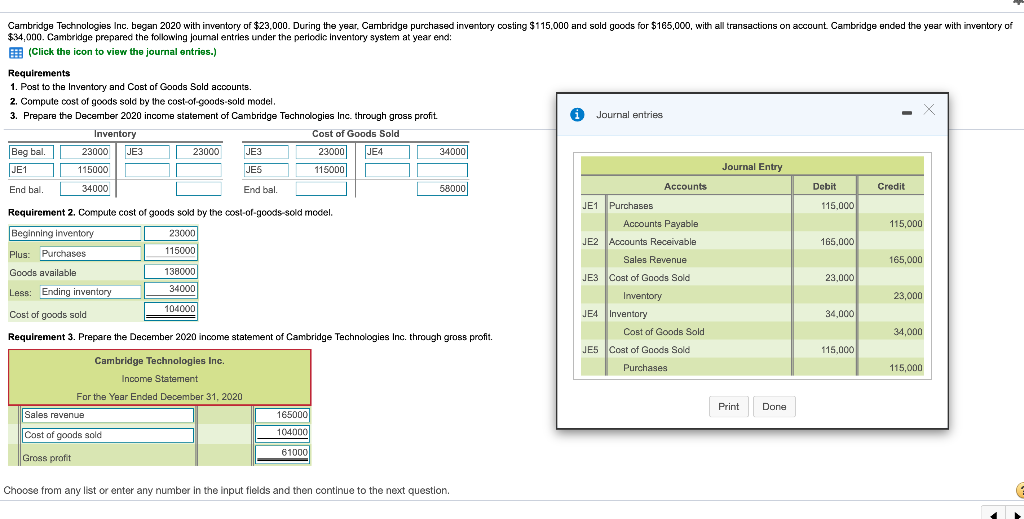Click the Credit column header
This screenshot has height=519, width=1024.
(x=891, y=187)
